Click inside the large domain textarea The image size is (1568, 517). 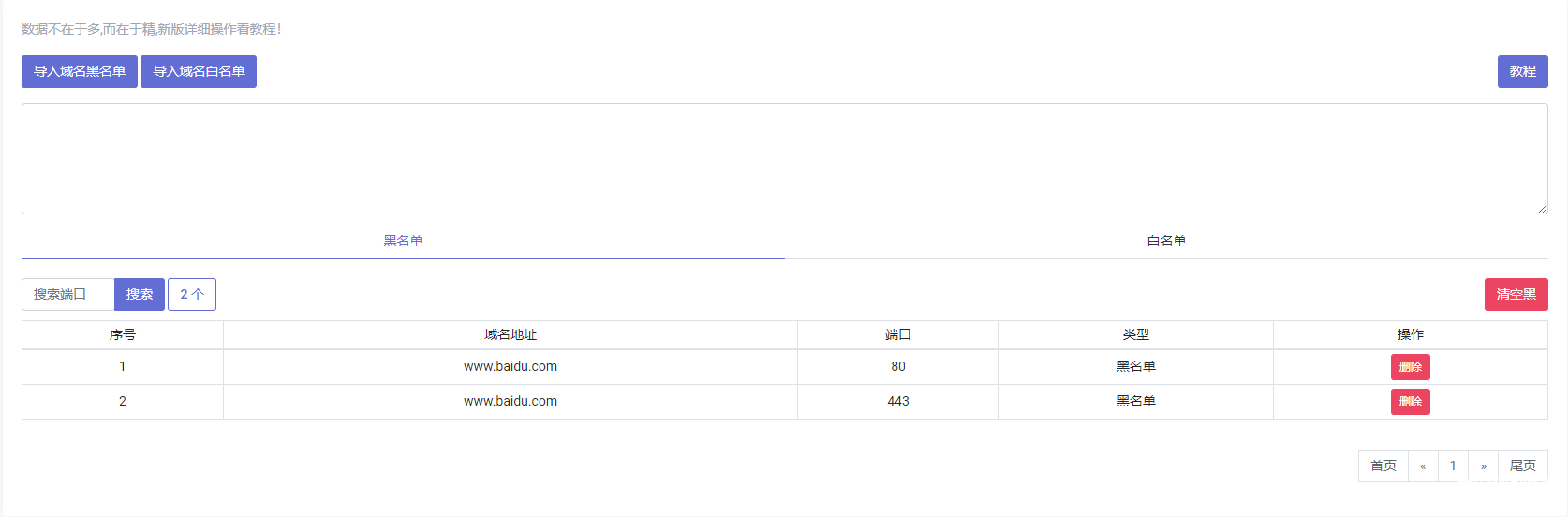[784, 158]
